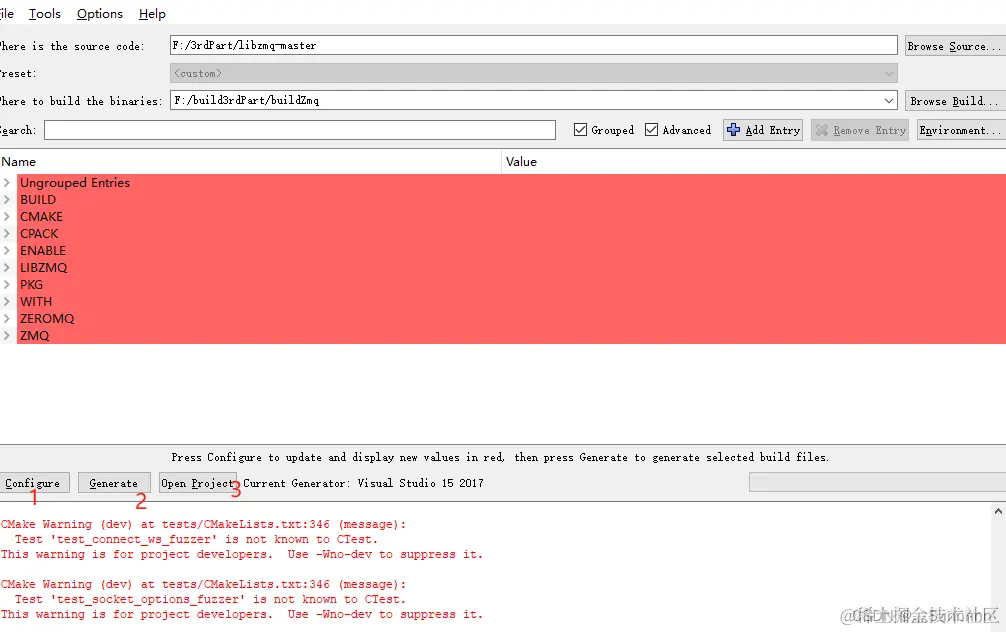1006x632 pixels.
Task: Click the 'test_connect_ws_fuzzer' warning line
Action: (196, 540)
